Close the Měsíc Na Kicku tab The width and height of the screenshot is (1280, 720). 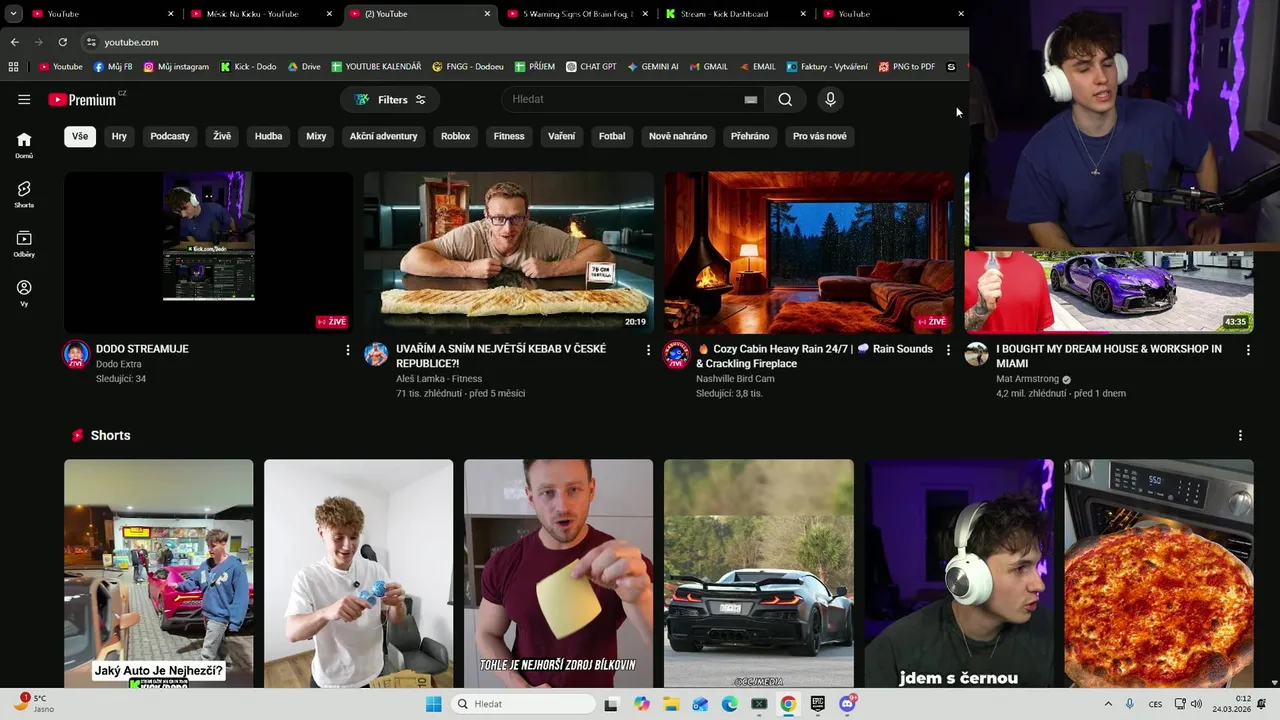pos(329,14)
